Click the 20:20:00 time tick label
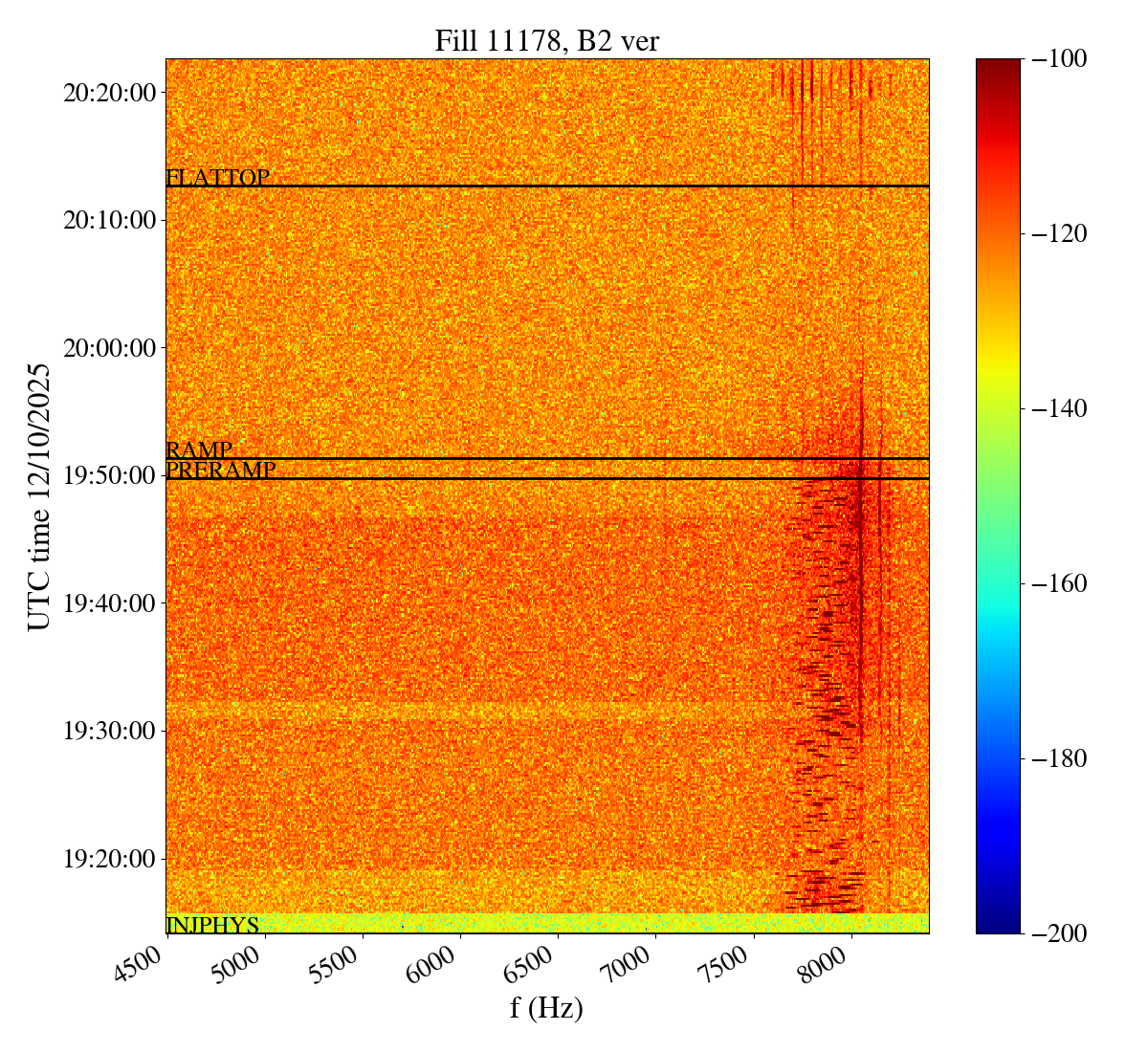Image resolution: width=1148 pixels, height=1052 pixels. pos(109,93)
